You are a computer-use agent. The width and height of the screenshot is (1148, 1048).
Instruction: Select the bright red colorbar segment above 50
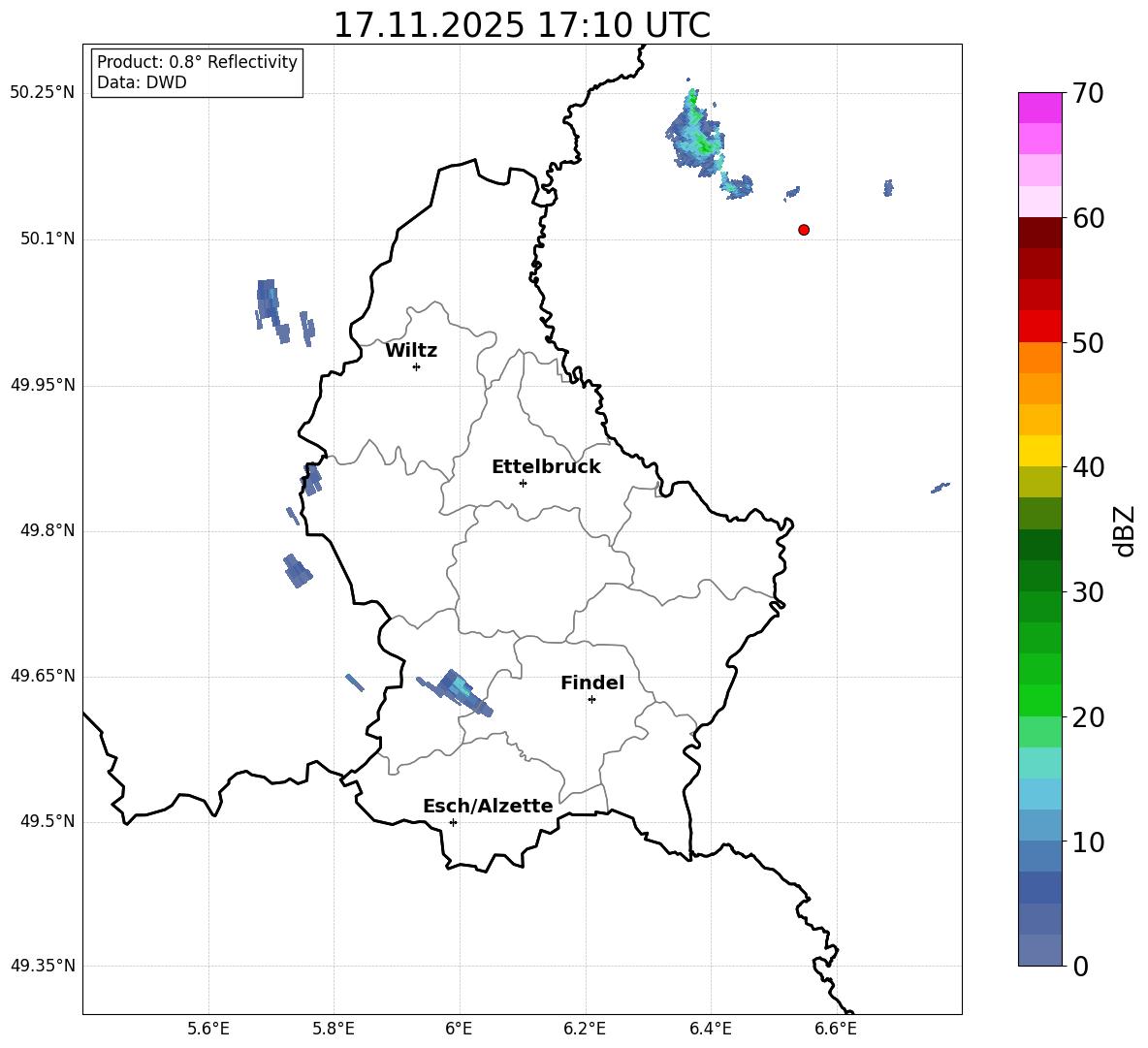[x=1039, y=326]
